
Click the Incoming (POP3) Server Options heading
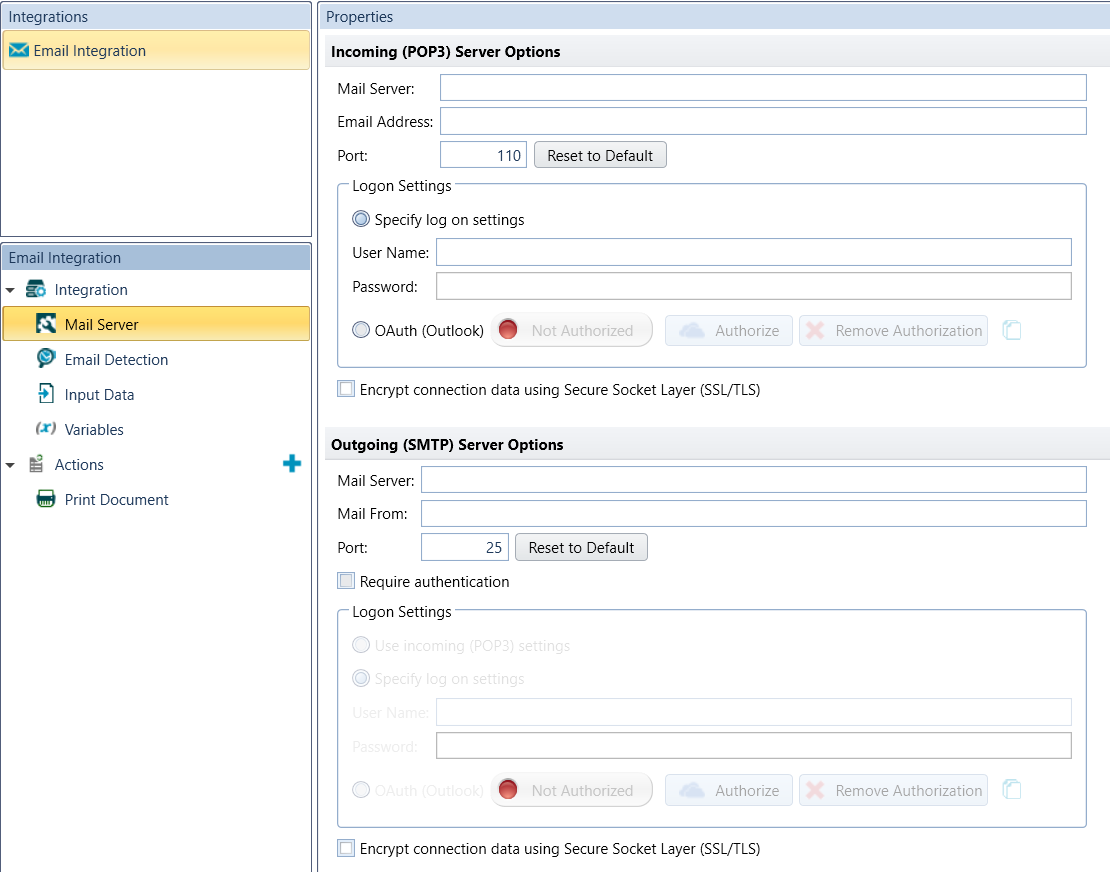pos(445,52)
